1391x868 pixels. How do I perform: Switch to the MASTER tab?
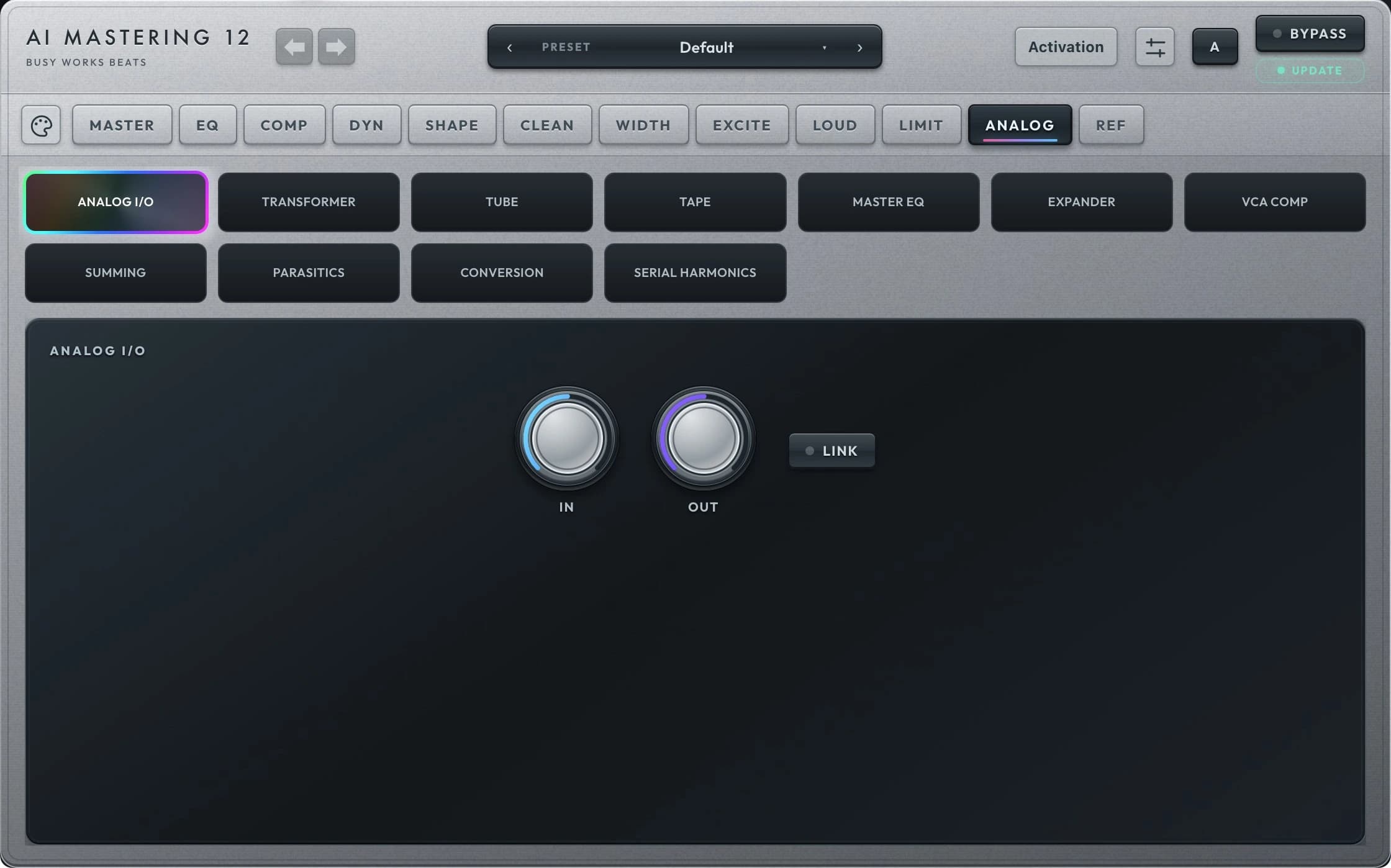(x=122, y=125)
